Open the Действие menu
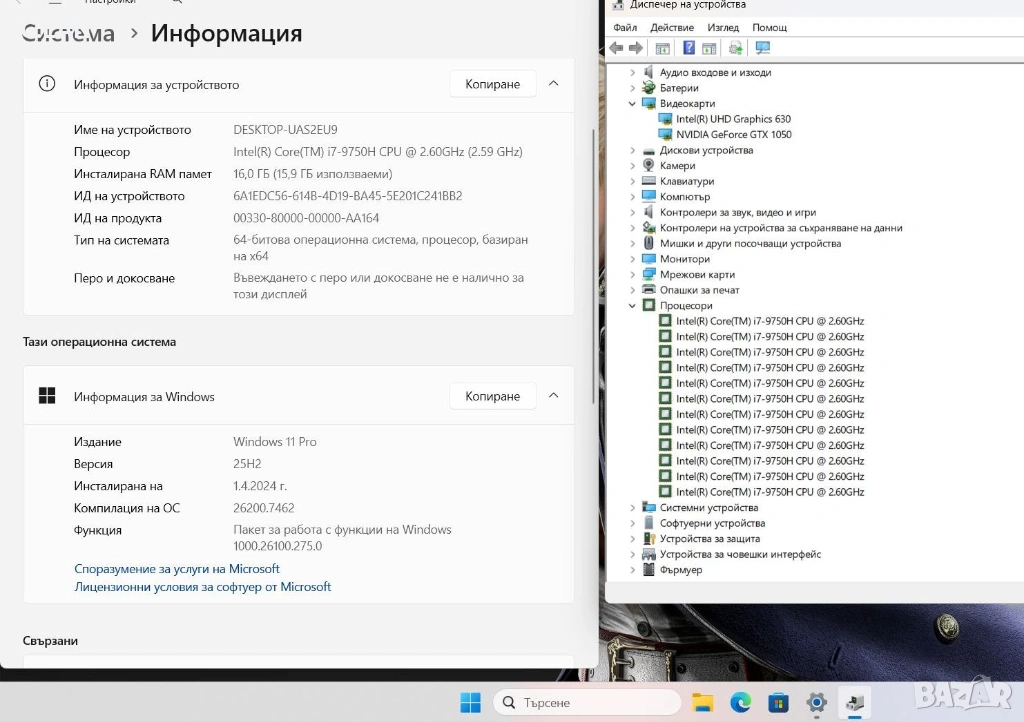Viewport: 1024px width, 722px height. click(x=671, y=28)
